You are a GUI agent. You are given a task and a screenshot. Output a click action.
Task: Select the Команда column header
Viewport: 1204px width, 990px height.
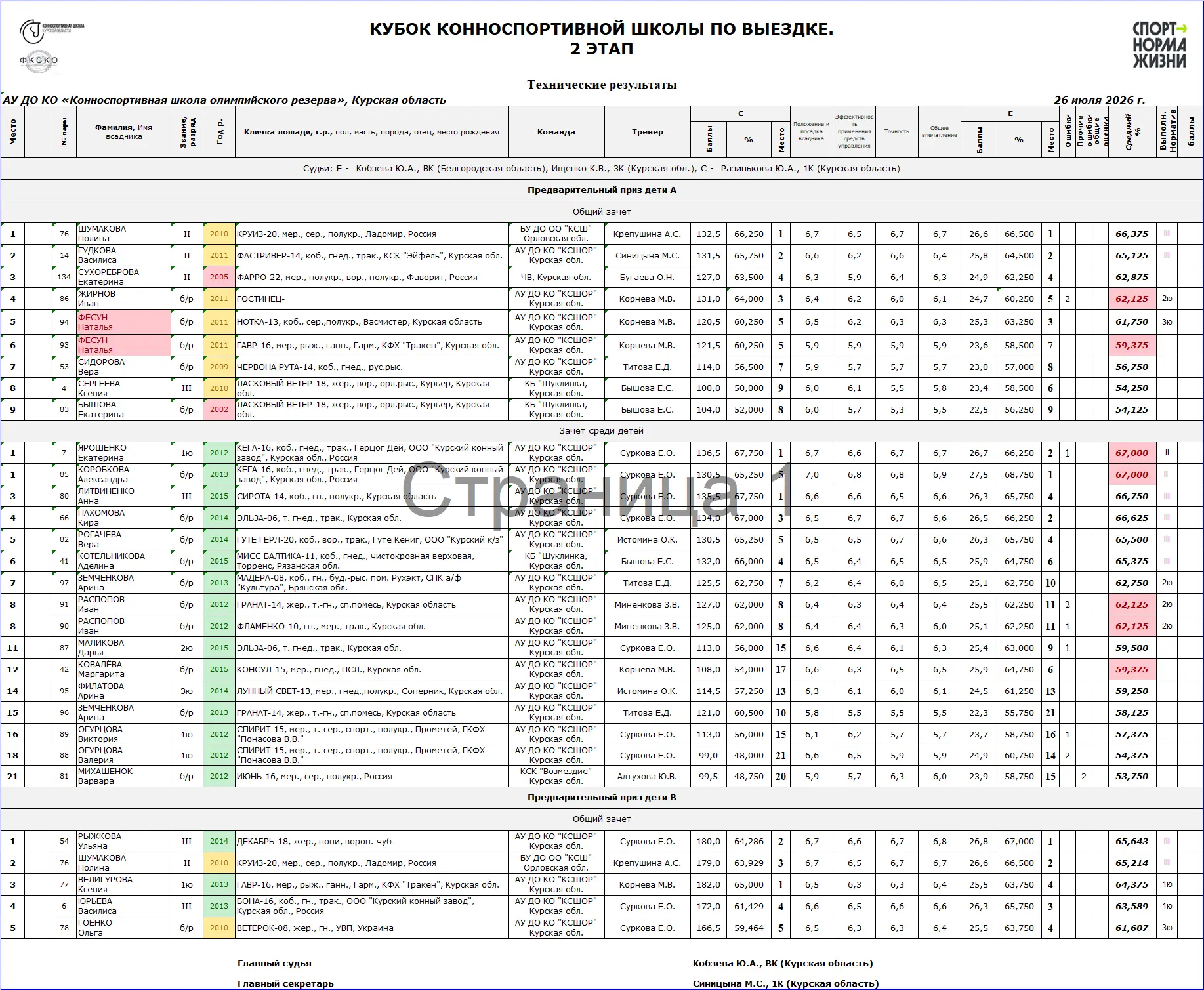[x=556, y=132]
